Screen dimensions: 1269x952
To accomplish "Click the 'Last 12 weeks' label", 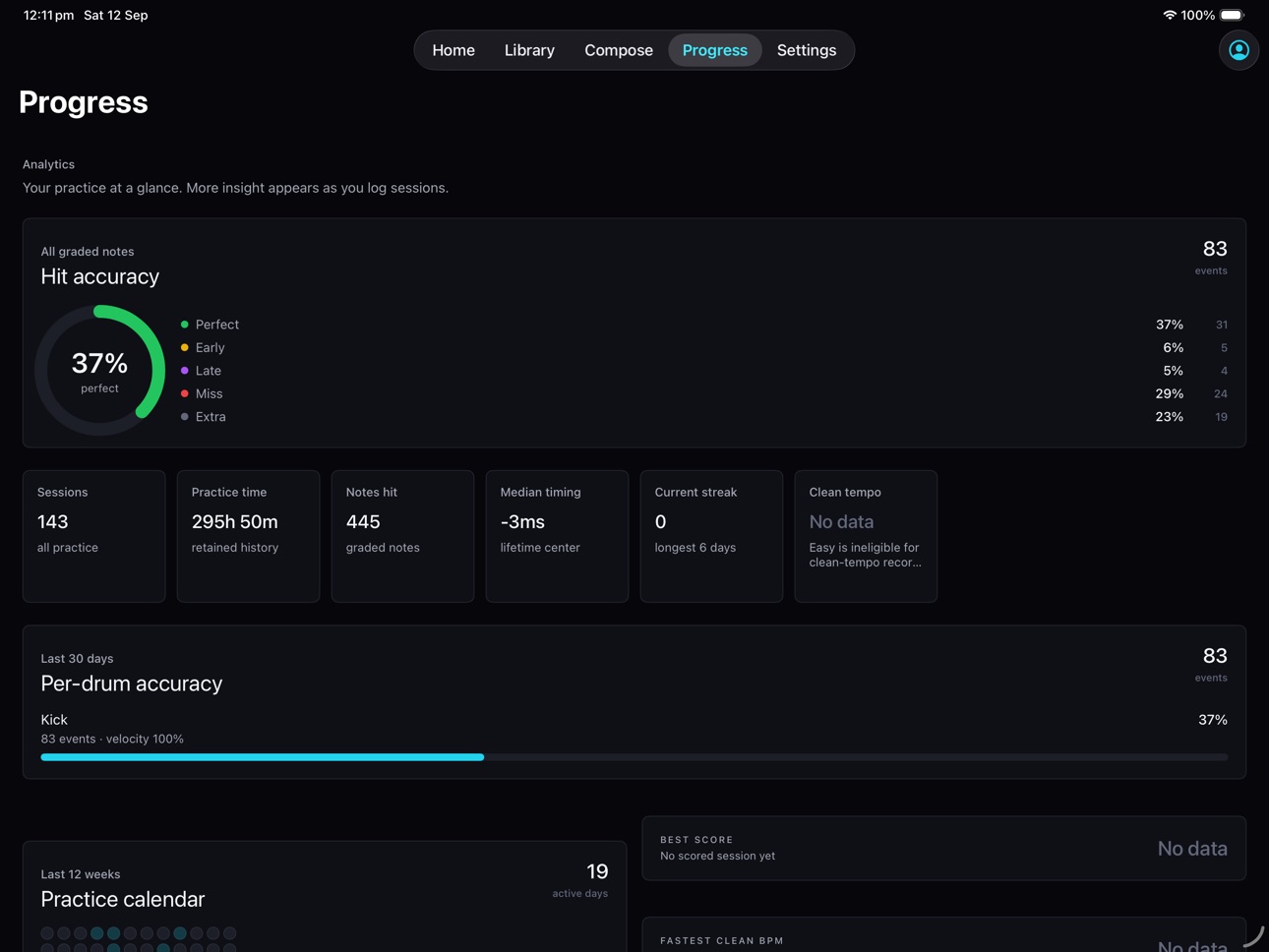I will point(81,874).
